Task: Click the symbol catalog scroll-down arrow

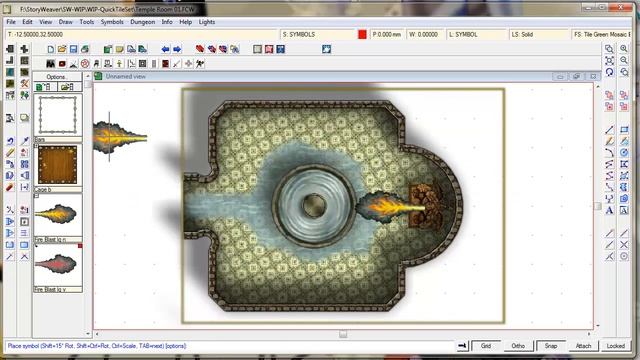Action: coord(87,333)
